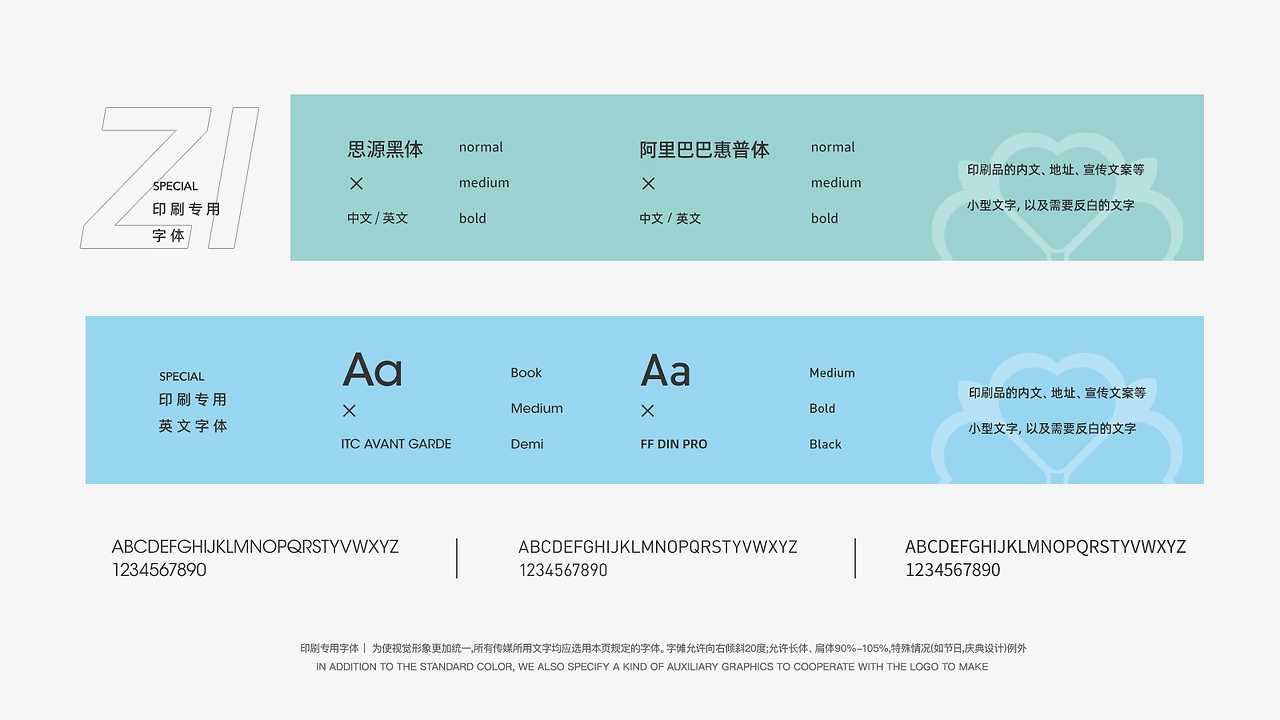Click the 印刷专用字体 footer heading

click(329, 648)
